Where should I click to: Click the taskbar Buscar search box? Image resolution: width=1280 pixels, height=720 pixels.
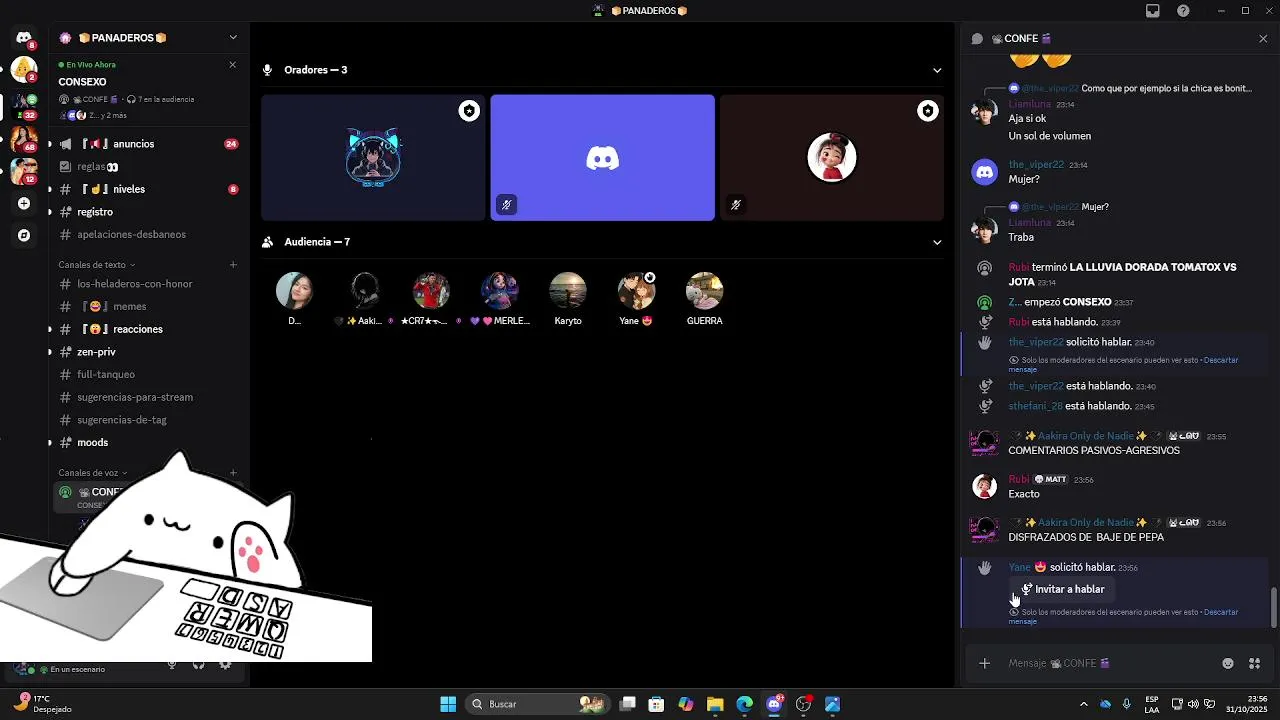[x=538, y=704]
